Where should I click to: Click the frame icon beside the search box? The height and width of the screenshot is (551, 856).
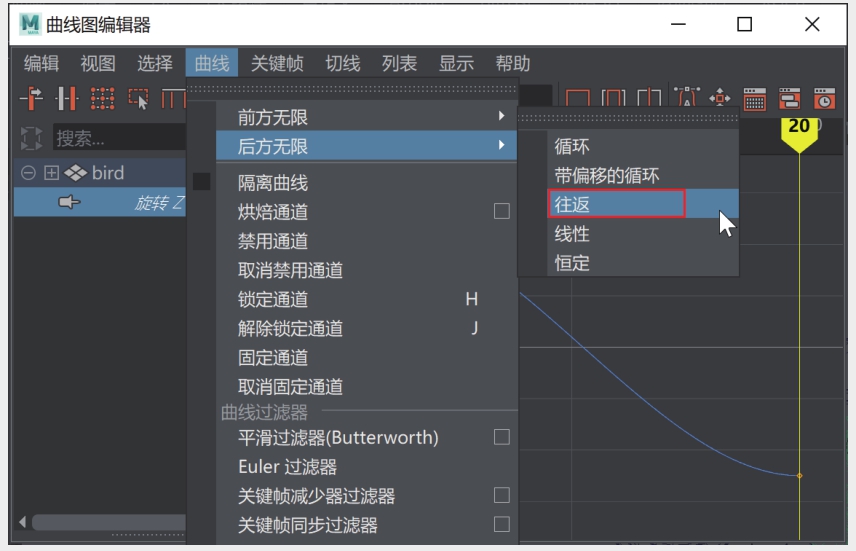(x=31, y=138)
